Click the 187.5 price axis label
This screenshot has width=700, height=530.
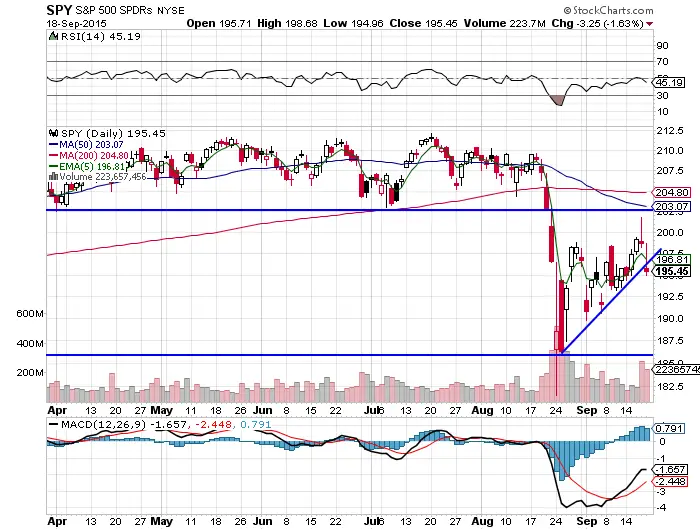[670, 340]
